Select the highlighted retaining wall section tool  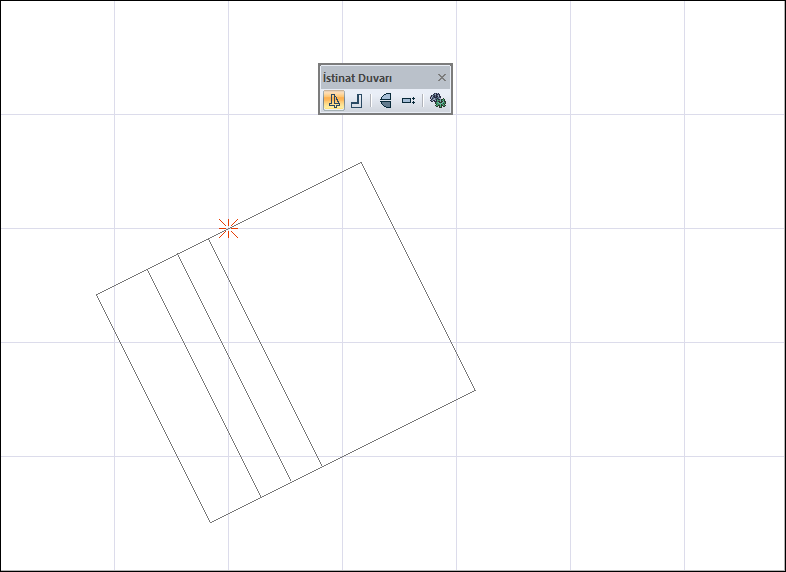[334, 101]
